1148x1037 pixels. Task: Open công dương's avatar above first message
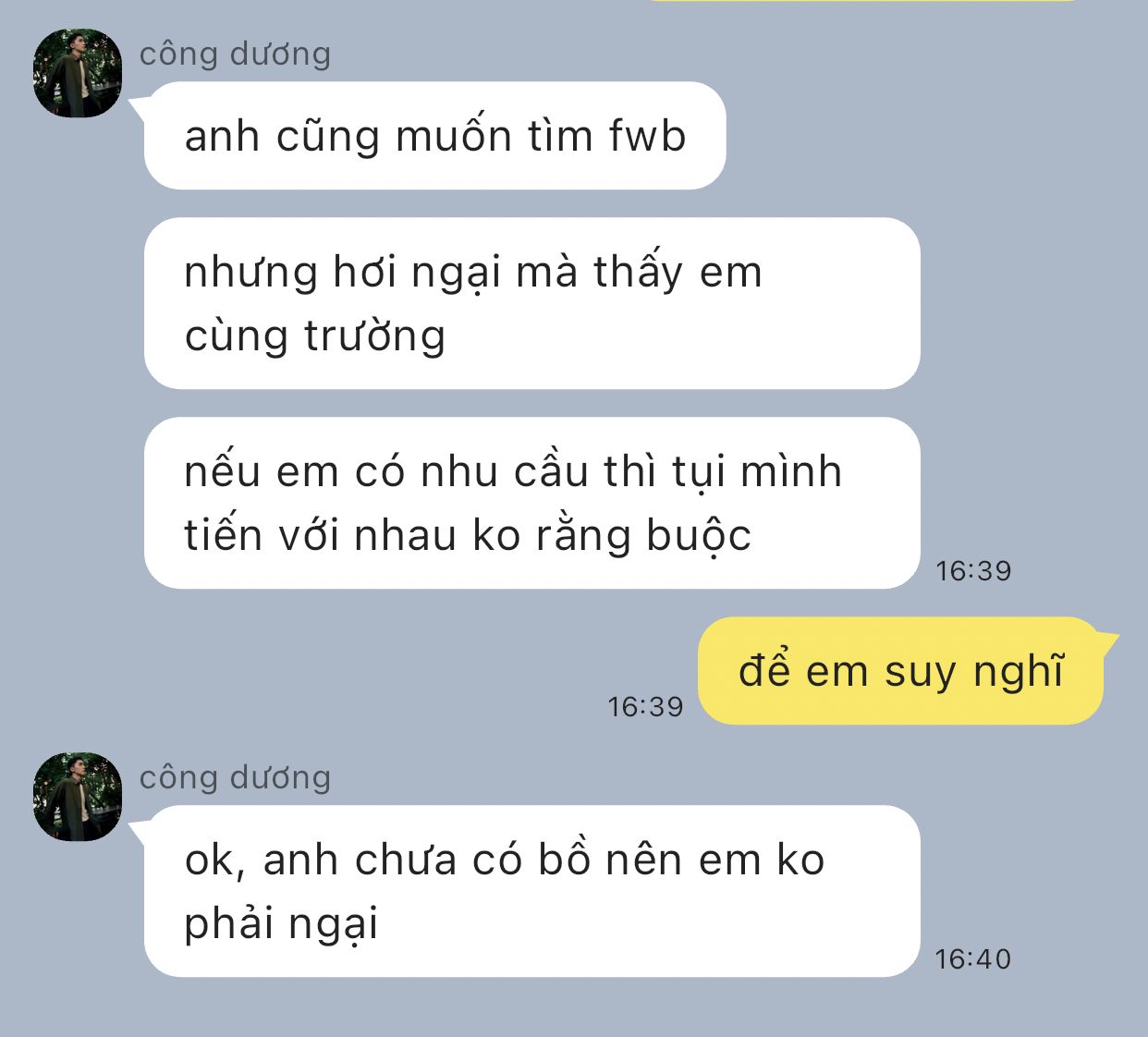[78, 73]
